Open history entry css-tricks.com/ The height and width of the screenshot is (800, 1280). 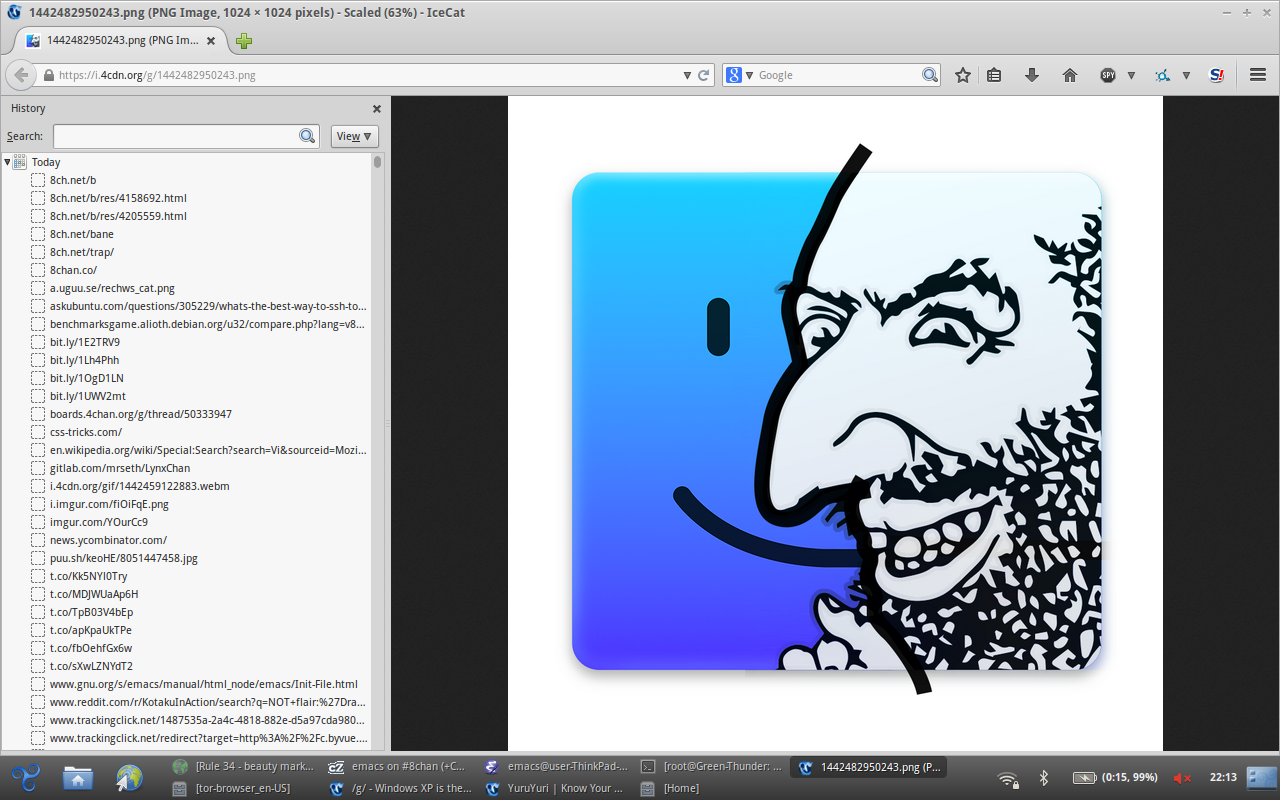pyautogui.click(x=86, y=432)
